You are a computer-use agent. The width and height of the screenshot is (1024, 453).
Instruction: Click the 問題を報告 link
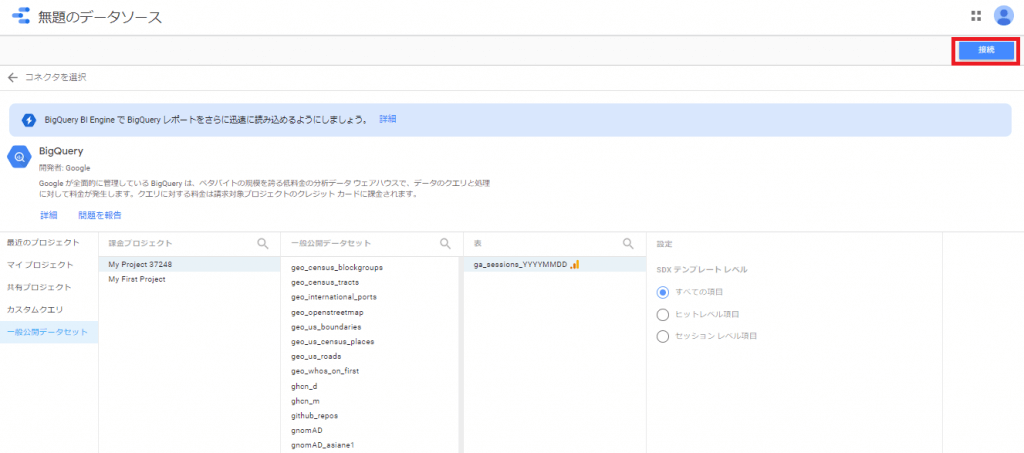[99, 215]
